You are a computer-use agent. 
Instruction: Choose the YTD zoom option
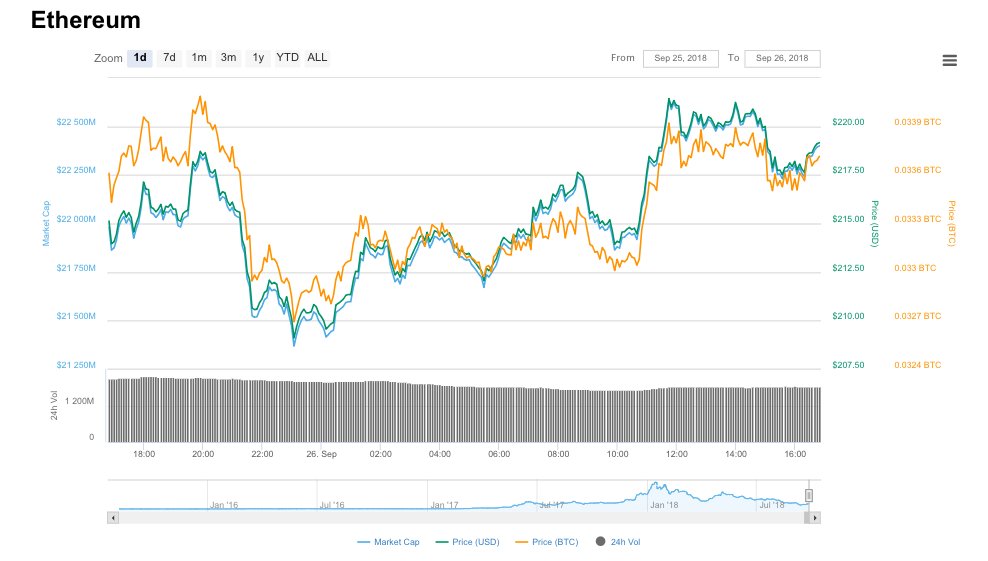(x=287, y=58)
